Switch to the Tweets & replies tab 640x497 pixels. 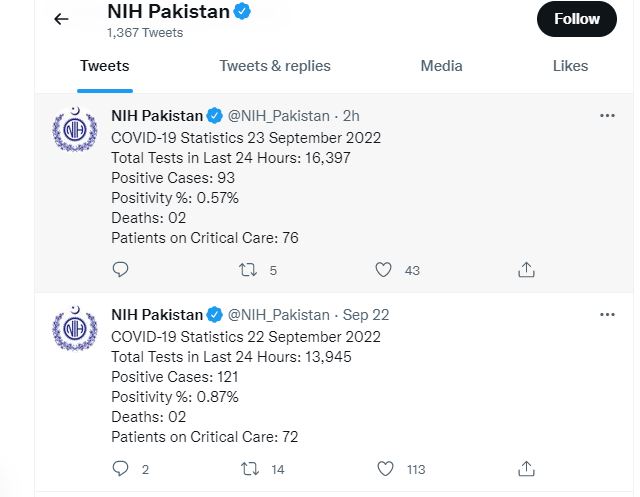pyautogui.click(x=275, y=66)
